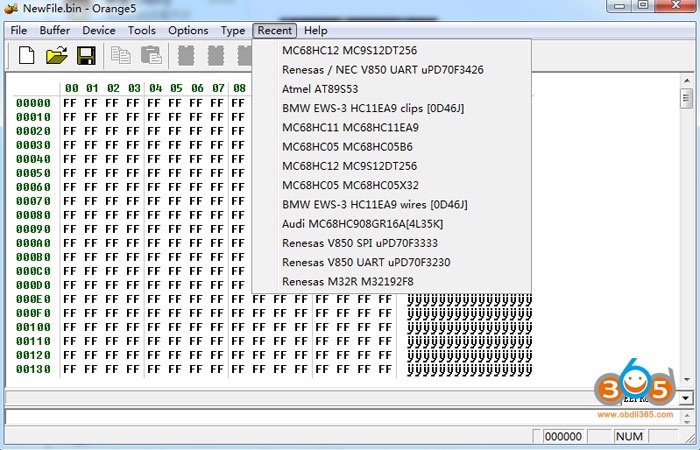Open the Device menu

pyautogui.click(x=99, y=30)
